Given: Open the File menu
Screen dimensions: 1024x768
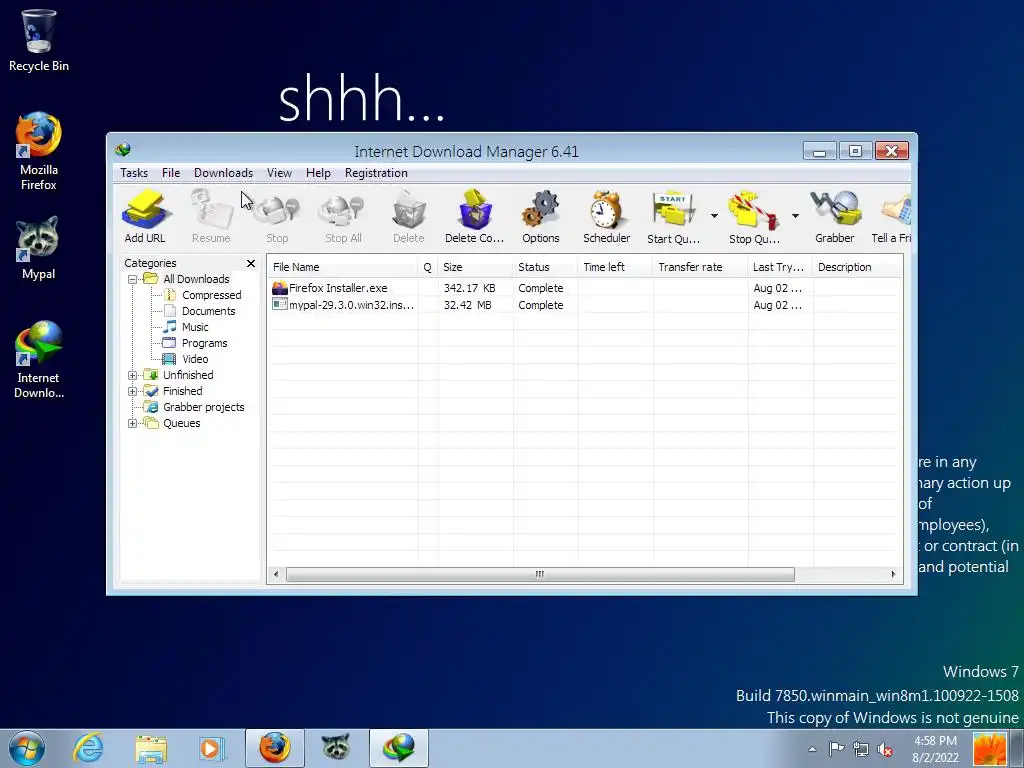Looking at the screenshot, I should point(171,173).
